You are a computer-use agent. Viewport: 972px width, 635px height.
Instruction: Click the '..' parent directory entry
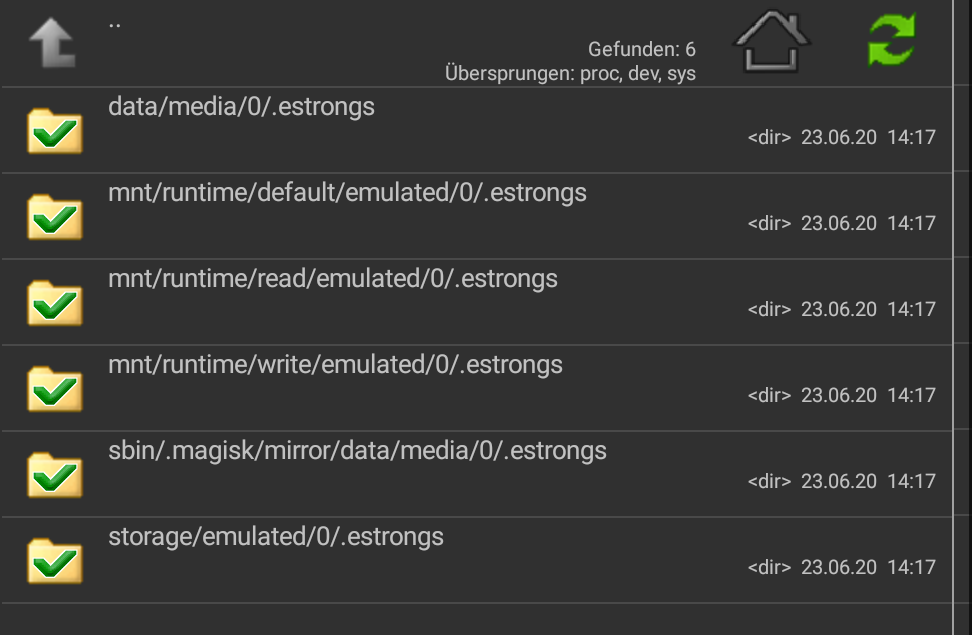(x=115, y=25)
